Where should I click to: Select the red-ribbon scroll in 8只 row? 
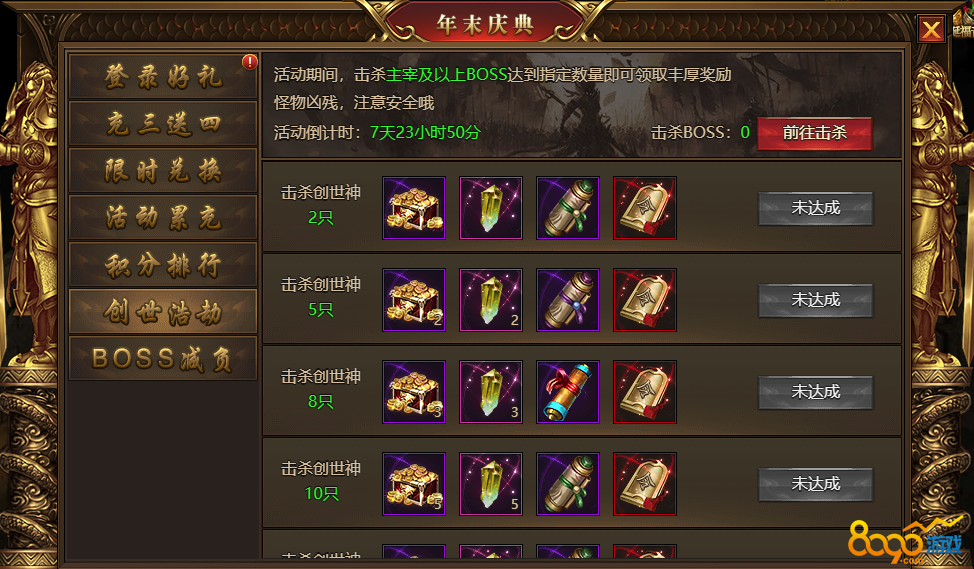coord(568,392)
